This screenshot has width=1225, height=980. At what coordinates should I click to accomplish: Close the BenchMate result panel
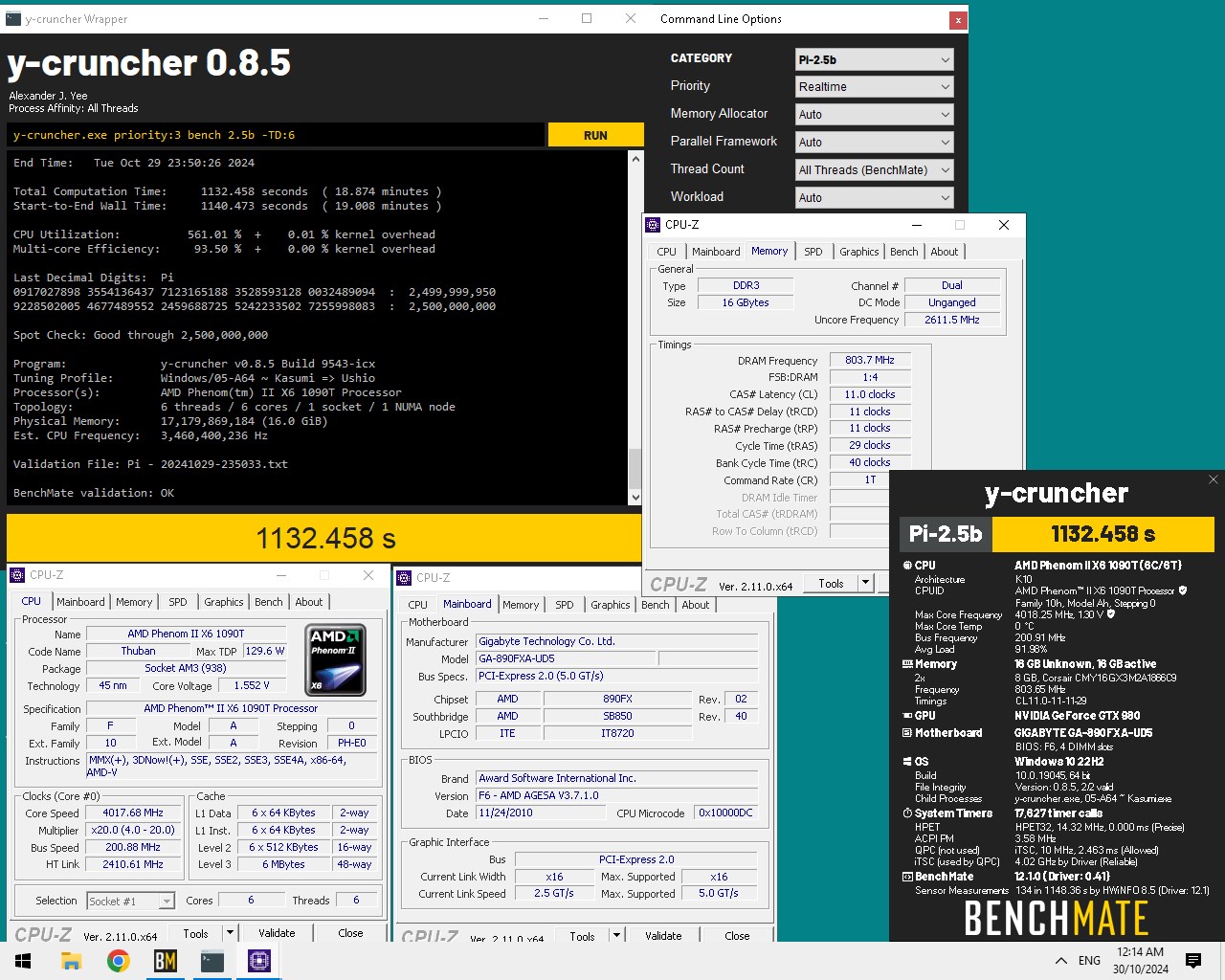click(1214, 479)
